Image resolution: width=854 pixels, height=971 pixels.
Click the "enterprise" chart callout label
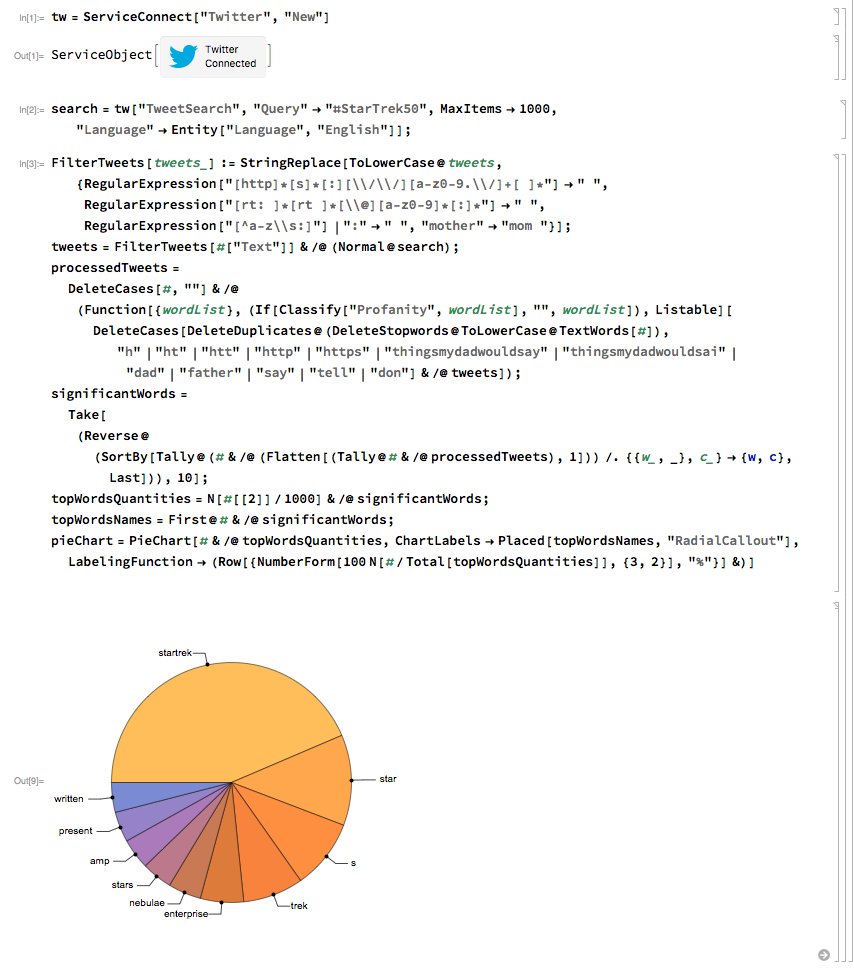186,914
